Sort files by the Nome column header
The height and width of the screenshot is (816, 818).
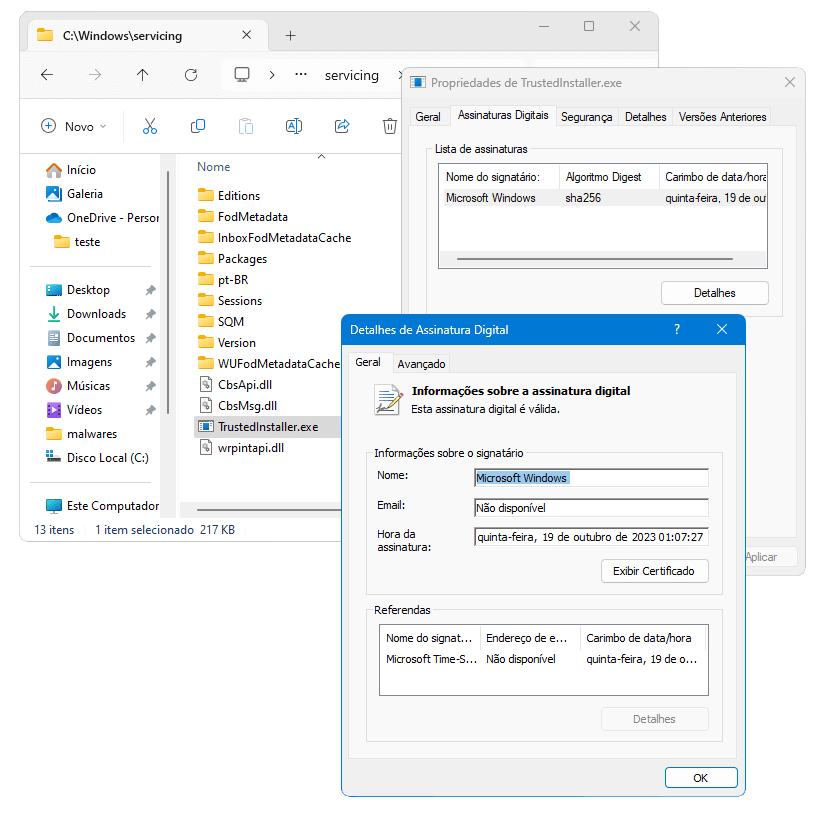[214, 167]
